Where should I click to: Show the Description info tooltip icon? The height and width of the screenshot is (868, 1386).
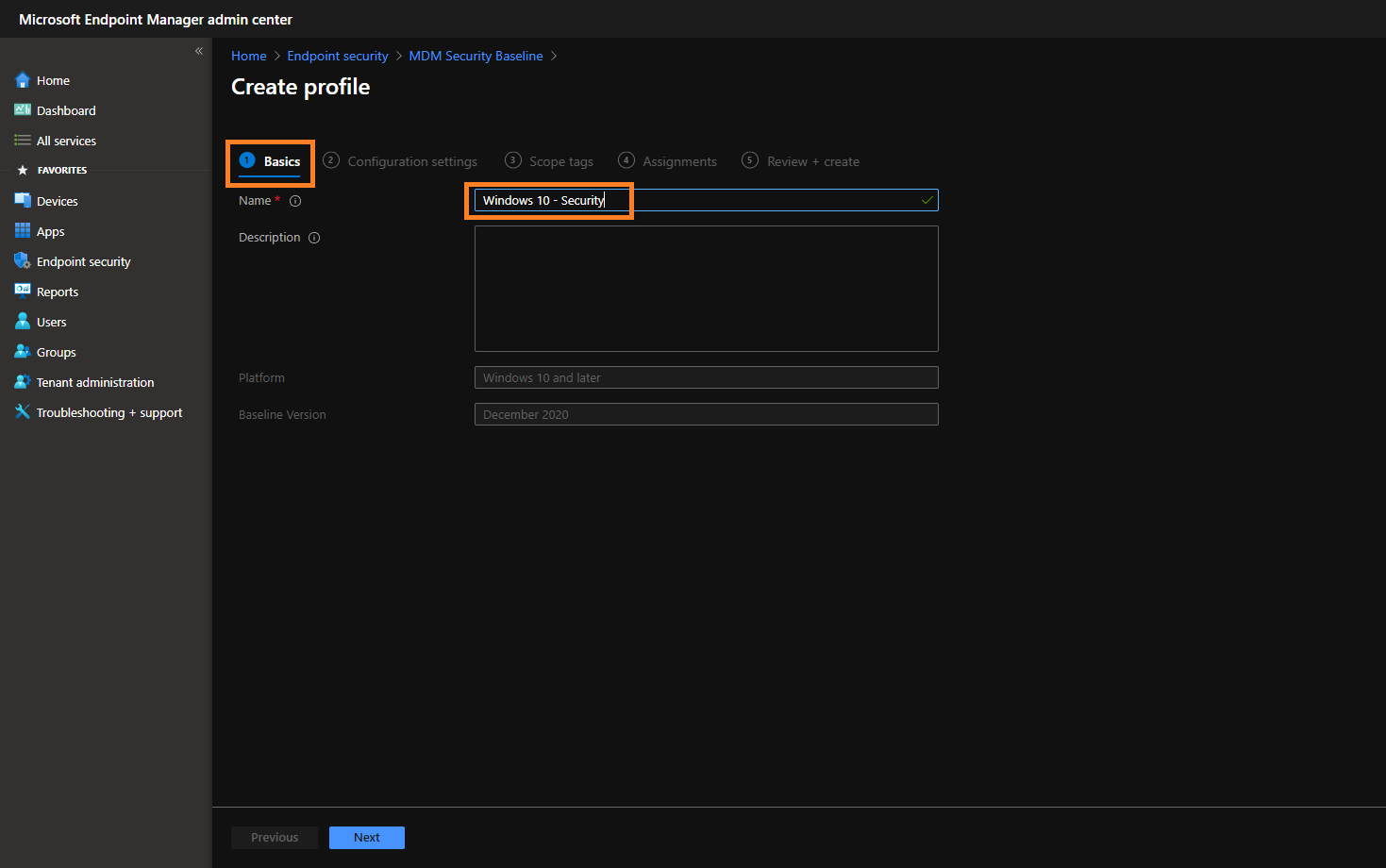314,238
